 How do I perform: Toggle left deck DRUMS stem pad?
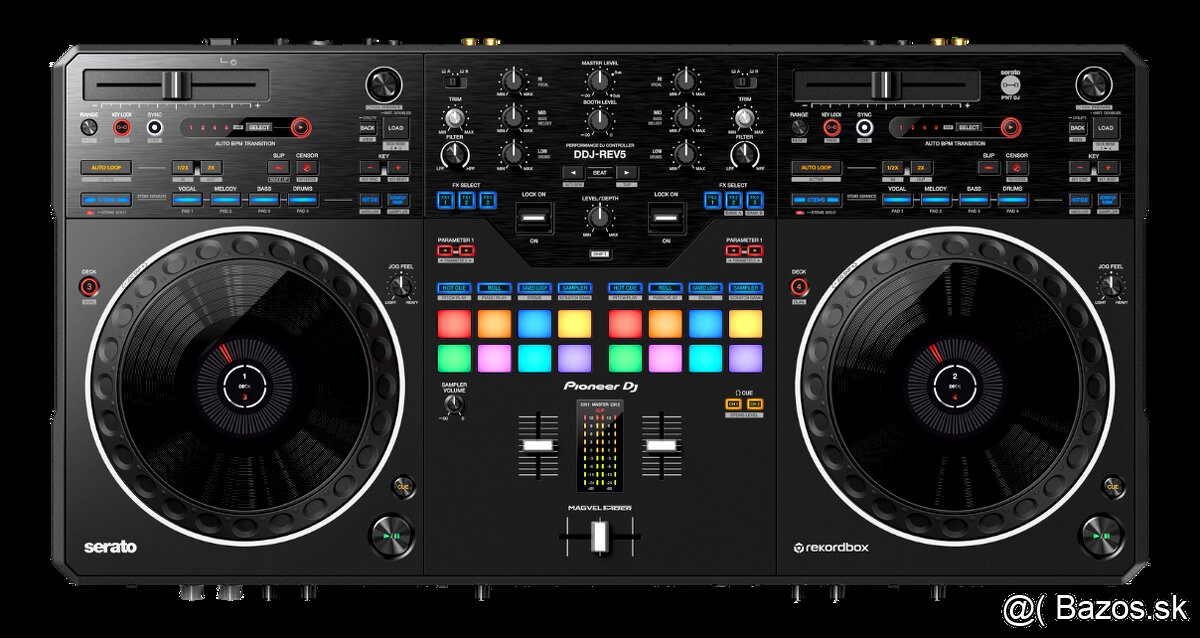click(x=303, y=200)
